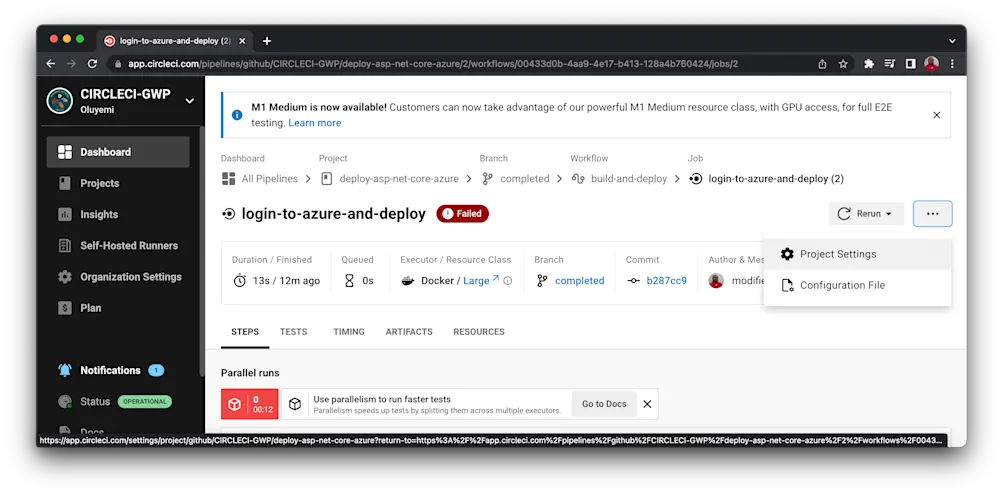Image resolution: width=1003 pixels, height=495 pixels.
Task: Open the Rerun dropdown button
Action: [x=866, y=214]
